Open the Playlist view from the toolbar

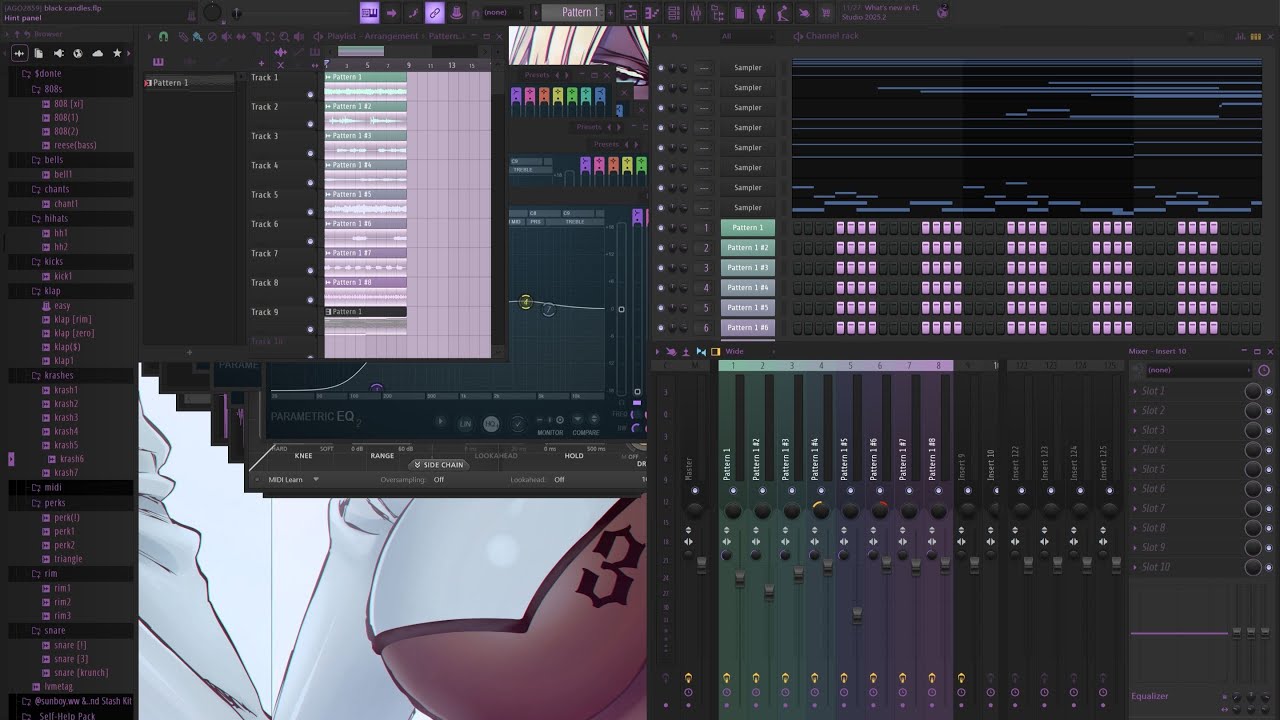pos(630,13)
